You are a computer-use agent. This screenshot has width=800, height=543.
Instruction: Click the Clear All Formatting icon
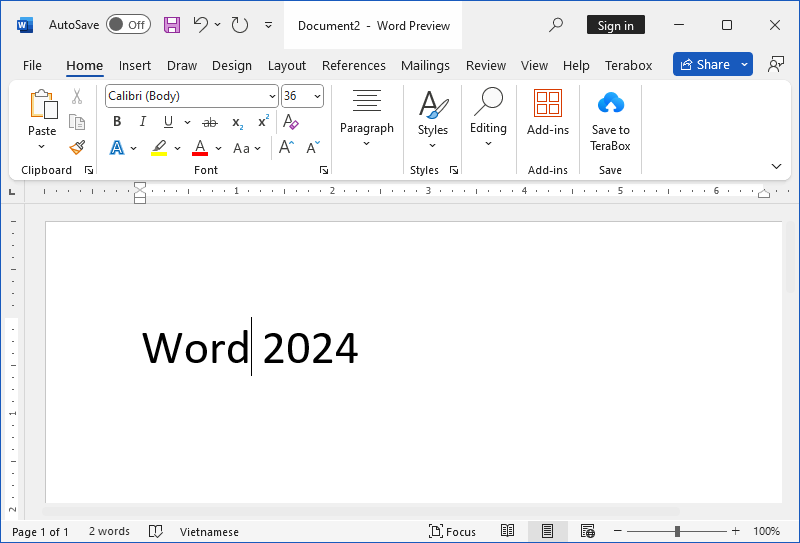(291, 122)
